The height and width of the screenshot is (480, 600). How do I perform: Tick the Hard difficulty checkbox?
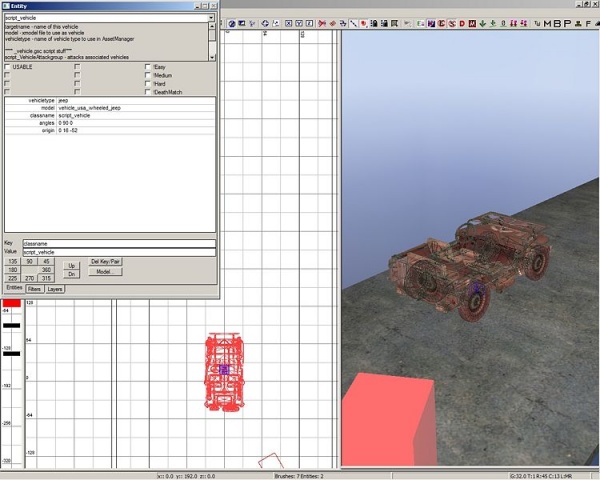[x=149, y=83]
